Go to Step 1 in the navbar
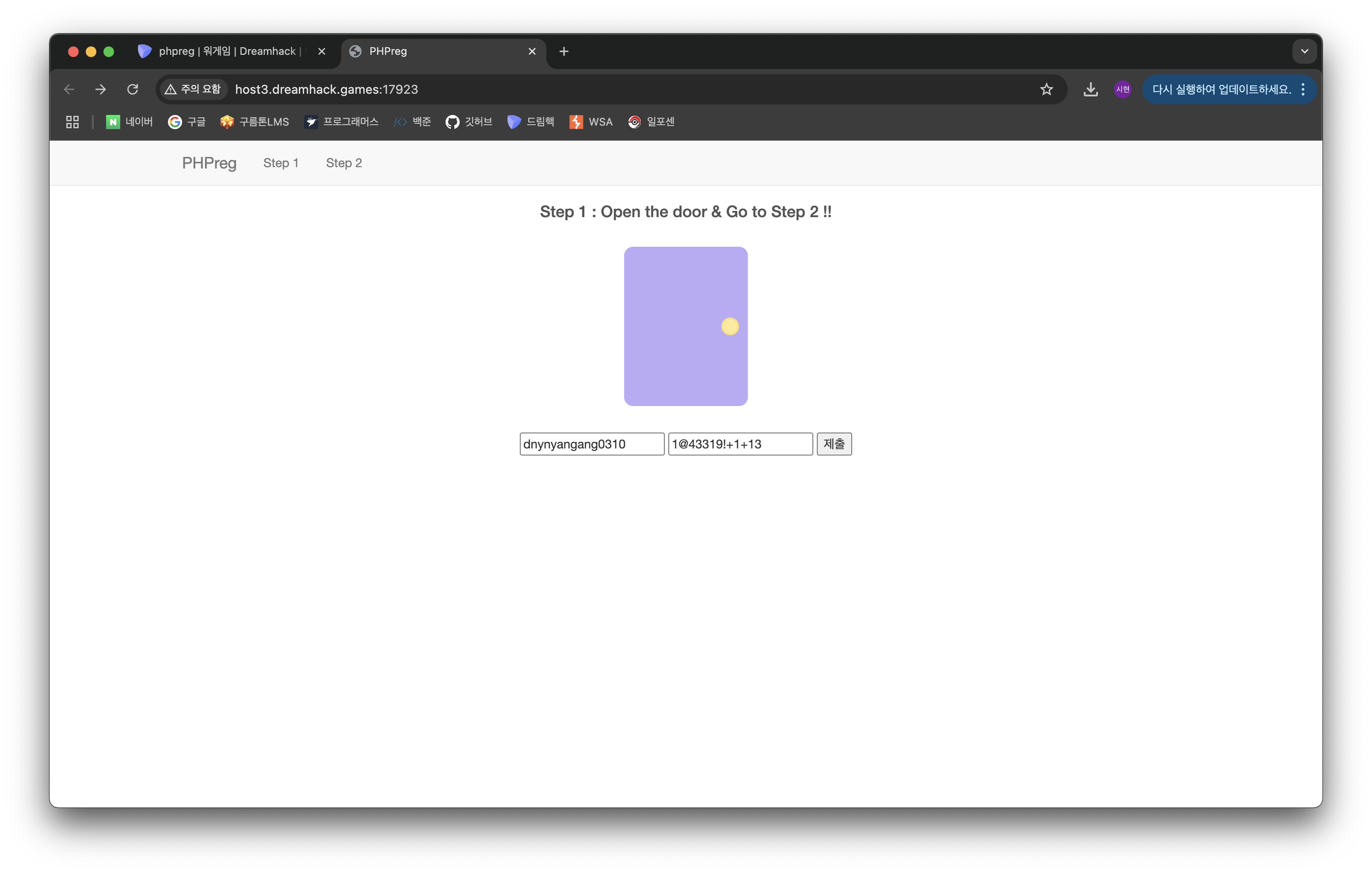The height and width of the screenshot is (873, 1372). (280, 163)
